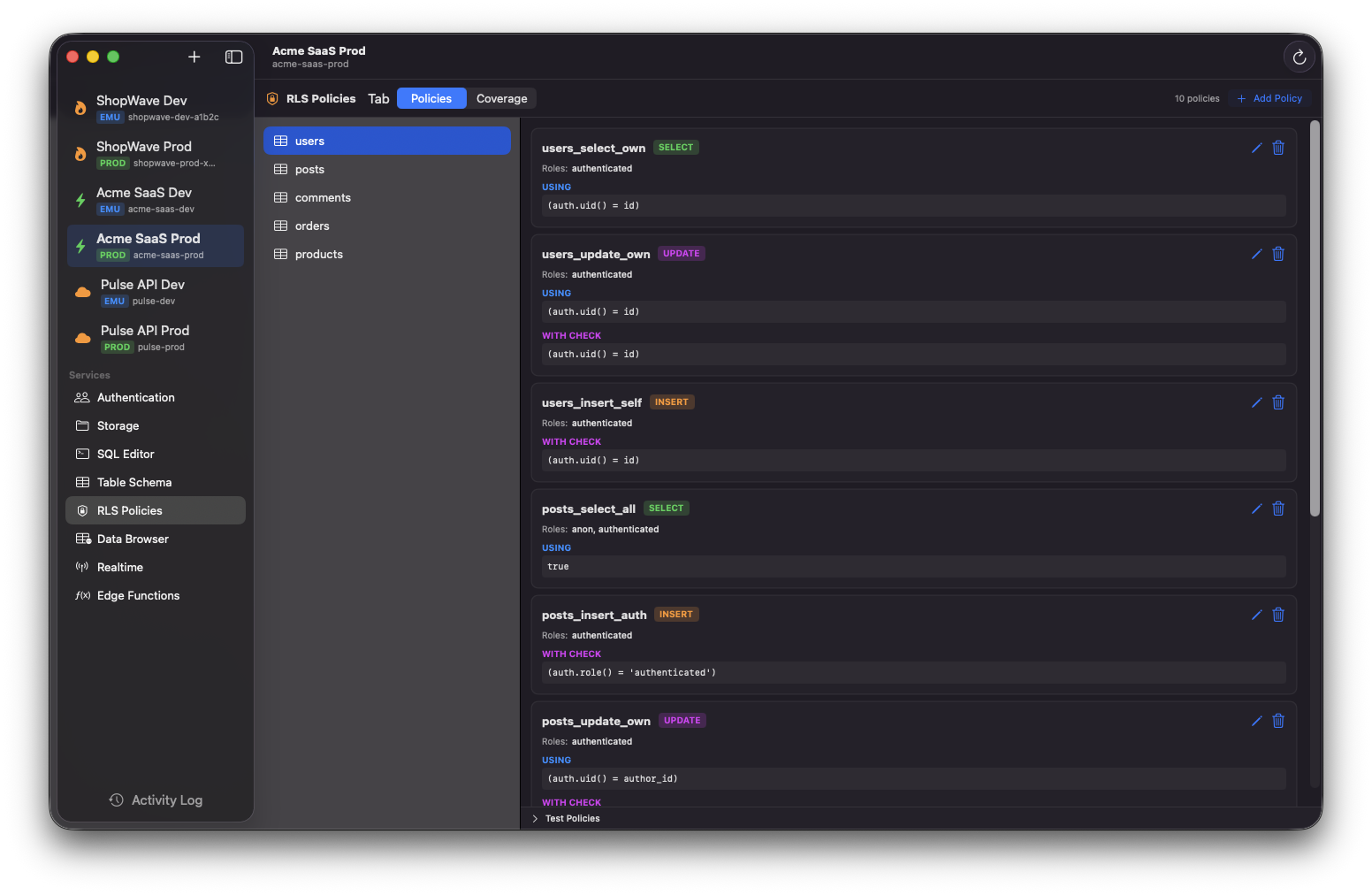
Task: Switch to the Acme SaaS Dev project
Action: pos(155,199)
